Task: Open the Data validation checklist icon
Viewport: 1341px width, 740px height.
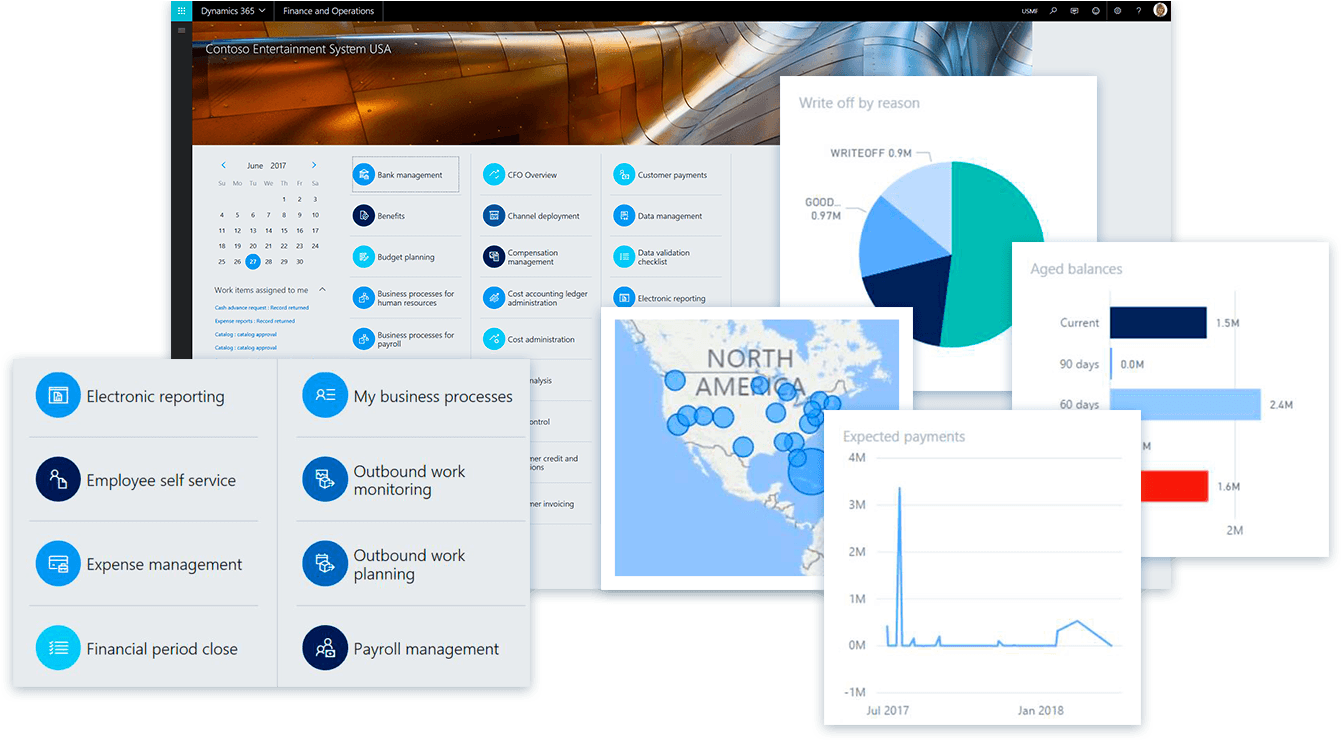Action: pyautogui.click(x=624, y=257)
